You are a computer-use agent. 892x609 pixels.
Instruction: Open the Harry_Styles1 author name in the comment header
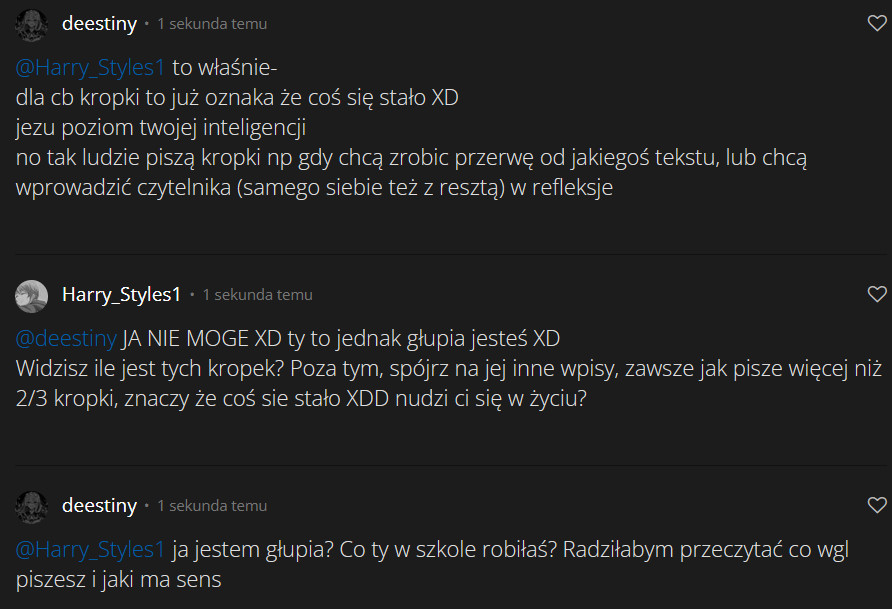[121, 295]
